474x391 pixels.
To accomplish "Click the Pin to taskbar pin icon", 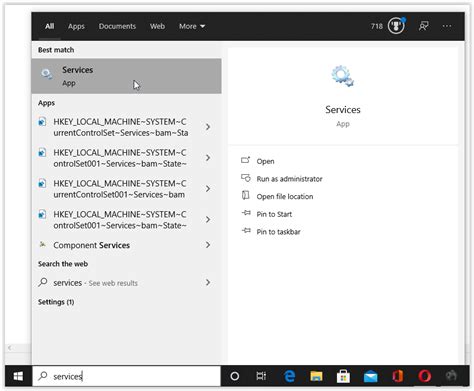I will [246, 230].
